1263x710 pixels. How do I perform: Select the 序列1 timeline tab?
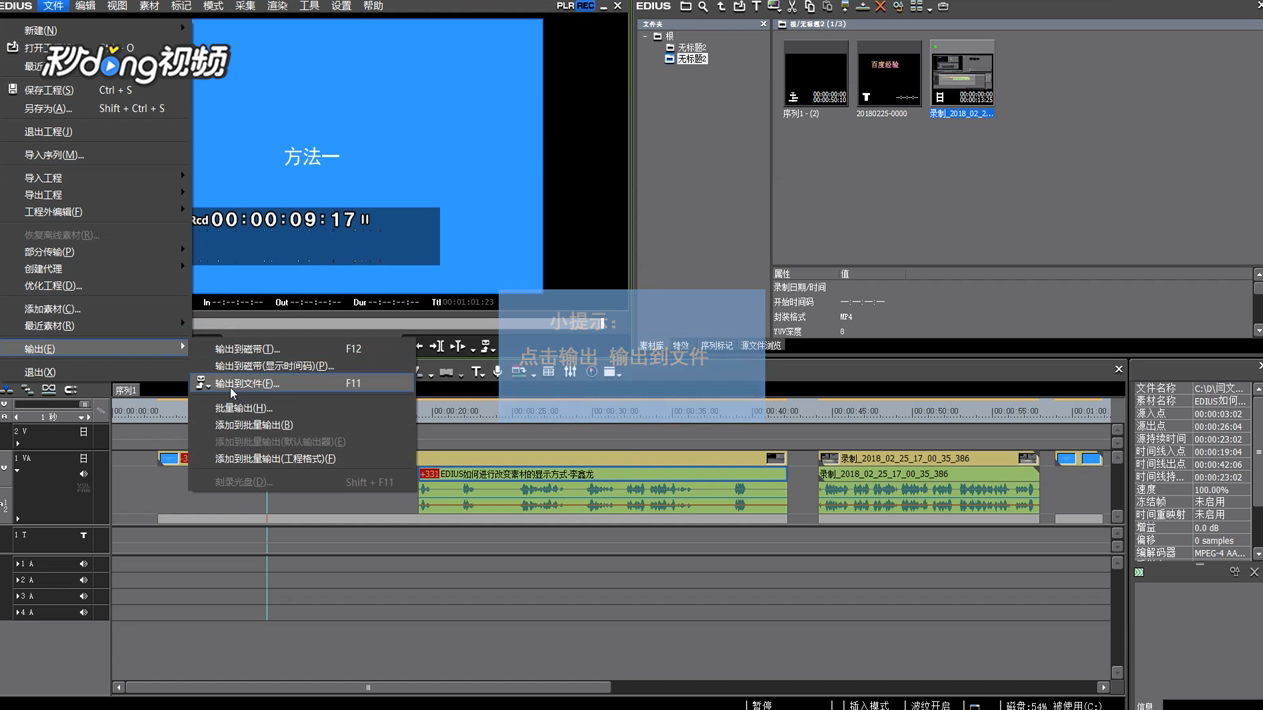coord(126,391)
